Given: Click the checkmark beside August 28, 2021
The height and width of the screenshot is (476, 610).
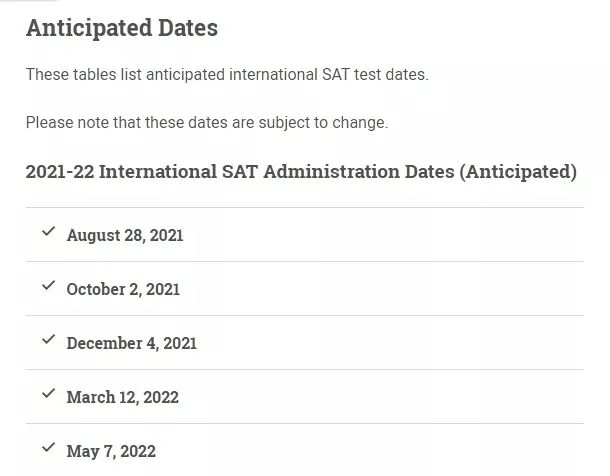Looking at the screenshot, I should 49,231.
